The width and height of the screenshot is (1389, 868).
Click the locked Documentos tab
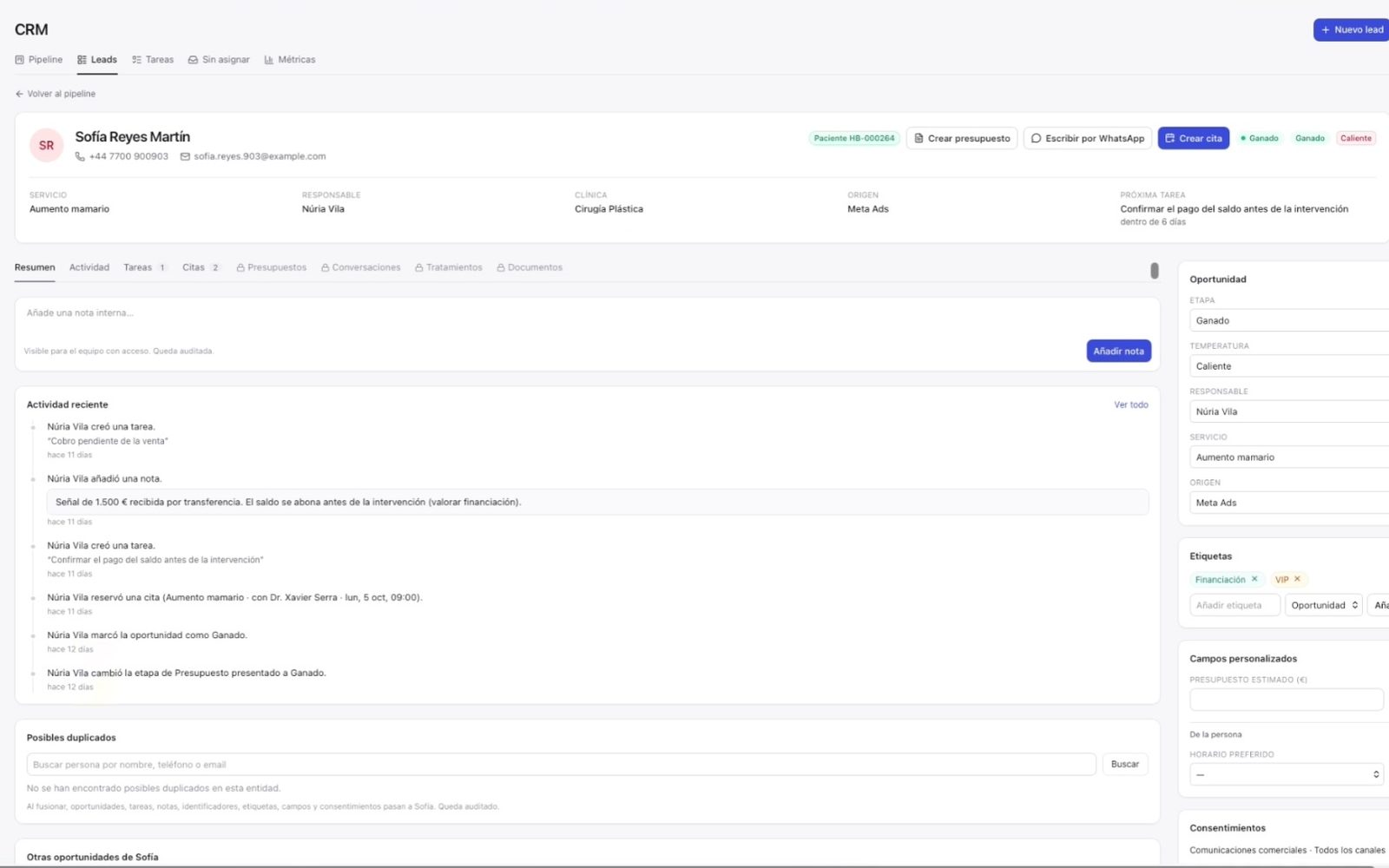tap(530, 267)
